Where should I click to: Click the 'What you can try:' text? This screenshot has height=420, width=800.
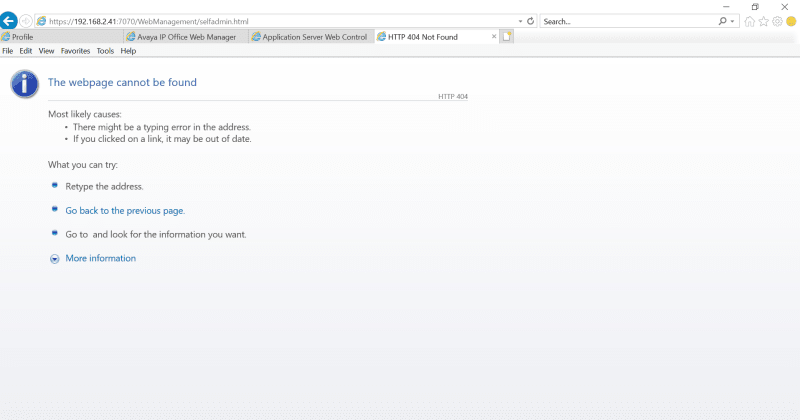click(x=83, y=165)
